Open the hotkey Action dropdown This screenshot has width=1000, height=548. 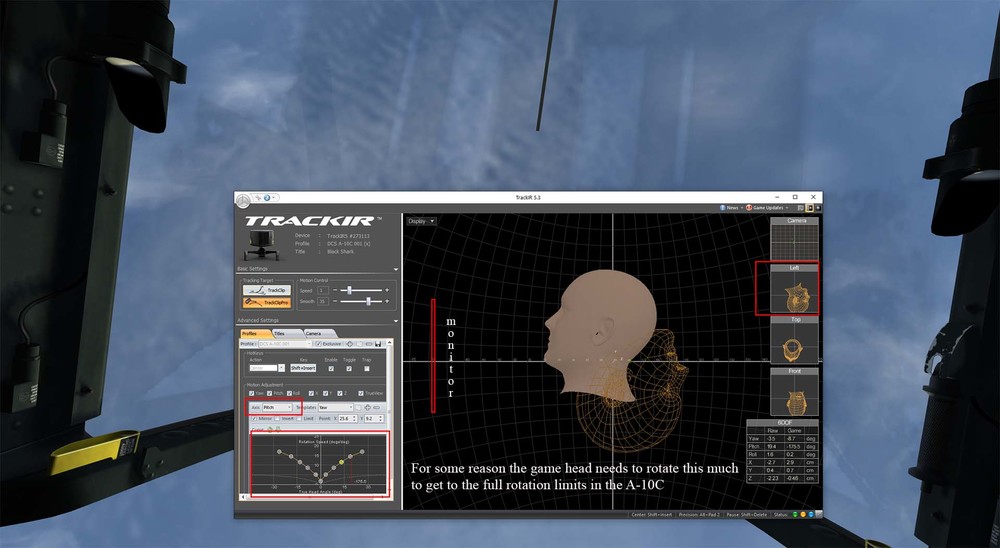click(281, 368)
